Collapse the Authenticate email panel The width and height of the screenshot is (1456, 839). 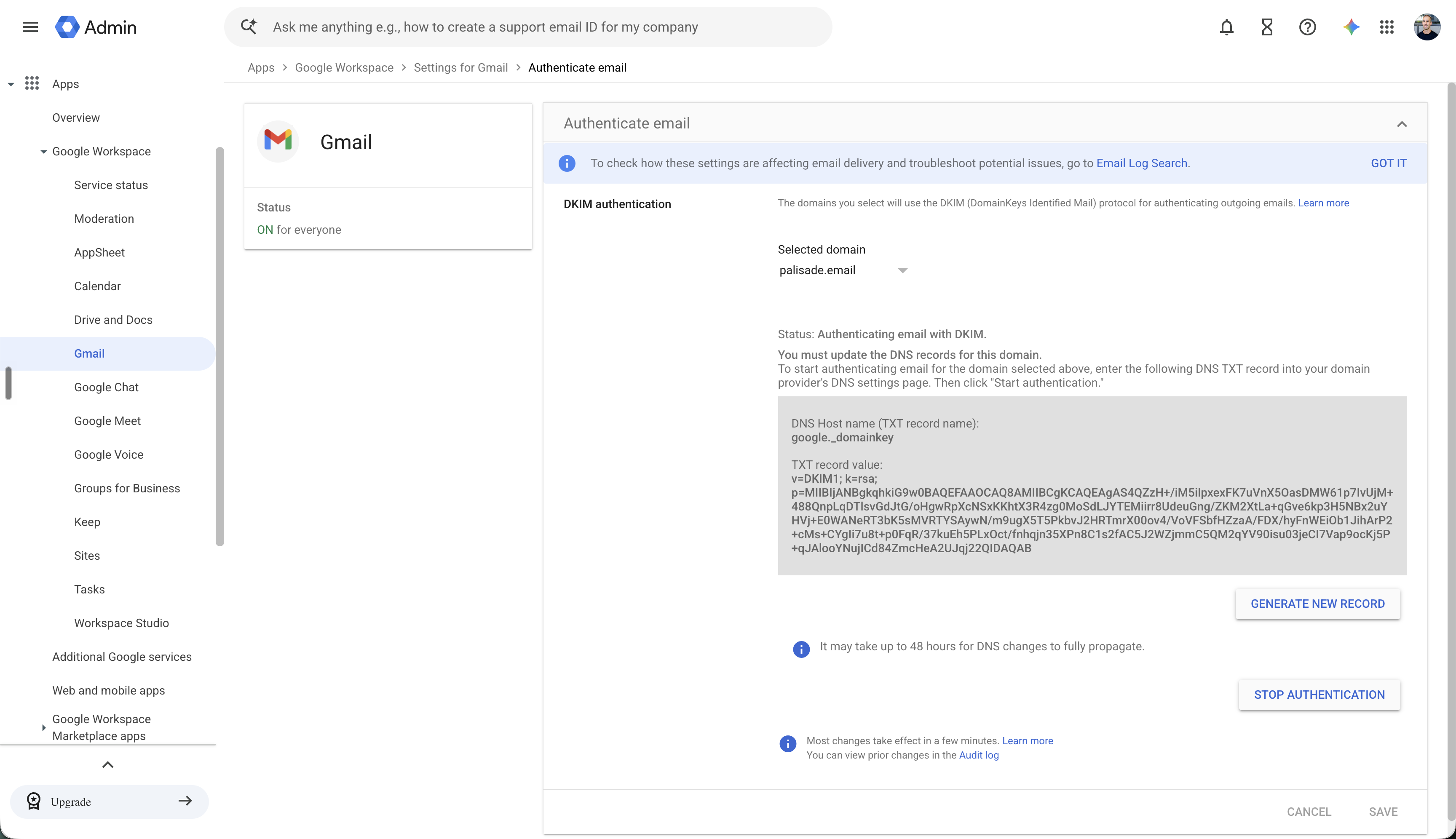(x=1402, y=124)
